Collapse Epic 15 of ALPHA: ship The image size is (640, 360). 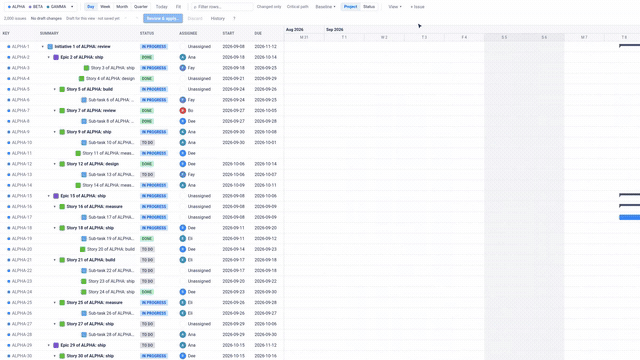coord(49,196)
